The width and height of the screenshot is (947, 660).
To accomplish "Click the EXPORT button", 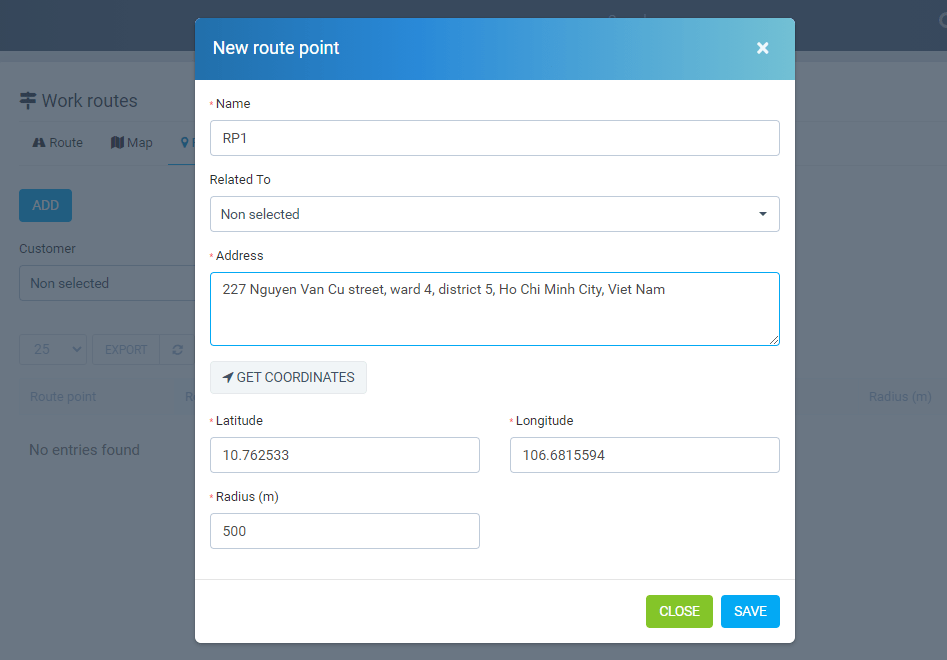I will click(126, 350).
